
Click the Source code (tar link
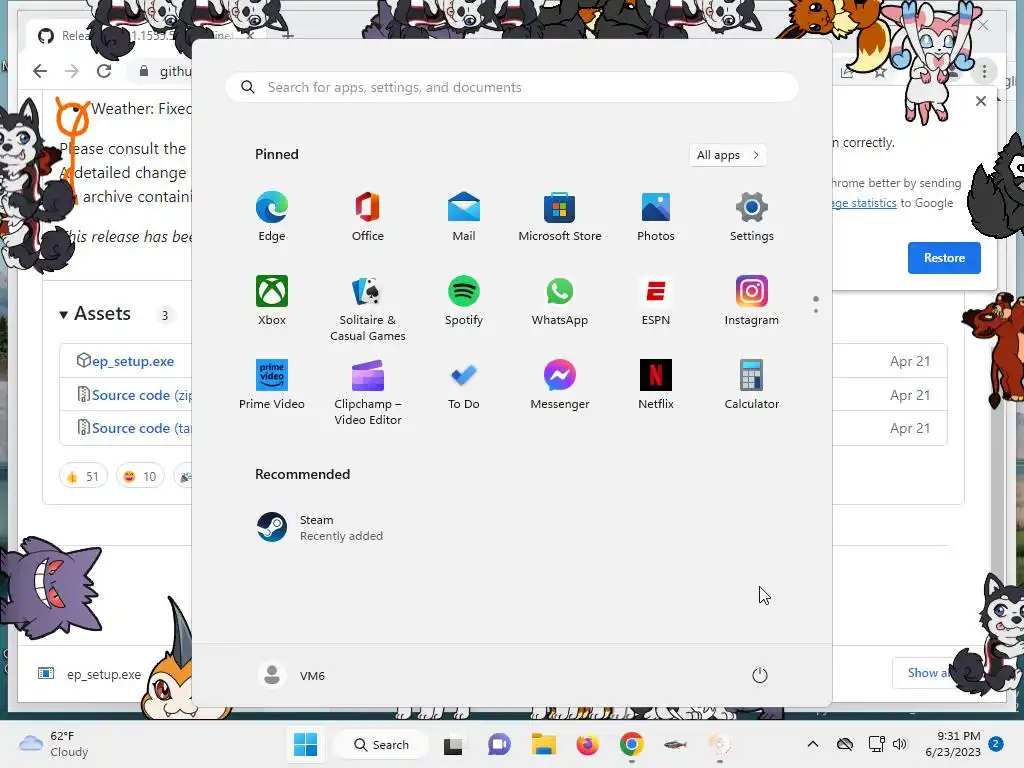142,428
